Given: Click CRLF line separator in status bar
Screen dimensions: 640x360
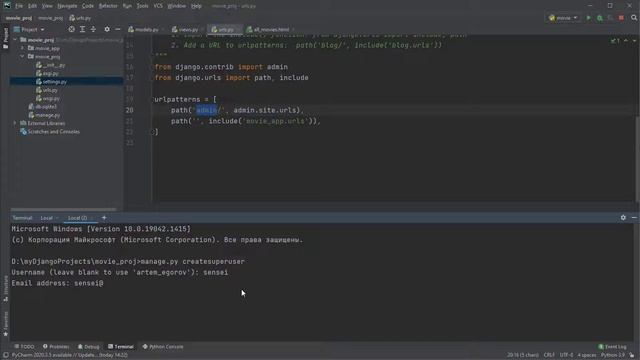Looking at the screenshot, I should pyautogui.click(x=549, y=356).
